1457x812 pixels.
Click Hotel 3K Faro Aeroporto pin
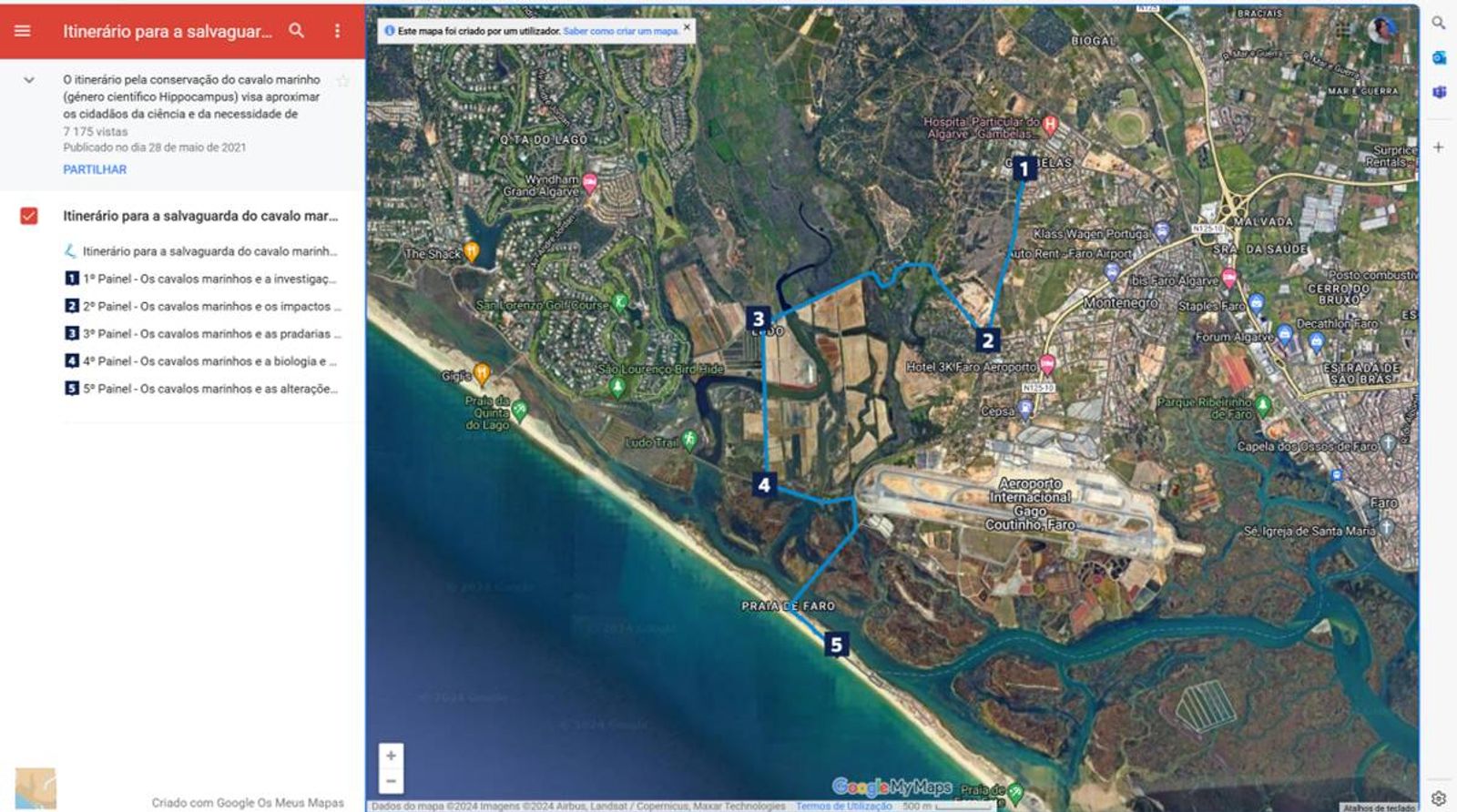[1047, 364]
